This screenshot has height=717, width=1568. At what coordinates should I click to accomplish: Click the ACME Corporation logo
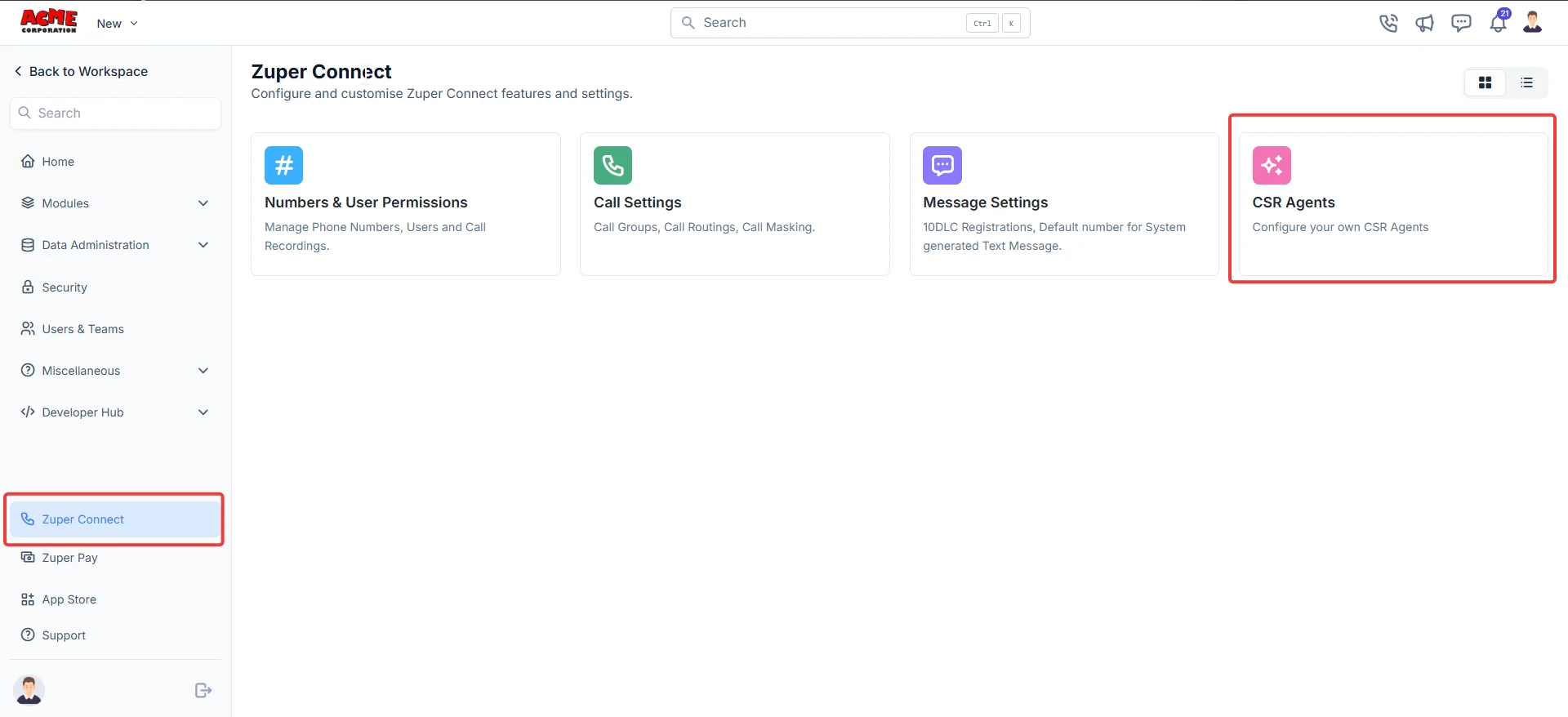pos(49,21)
